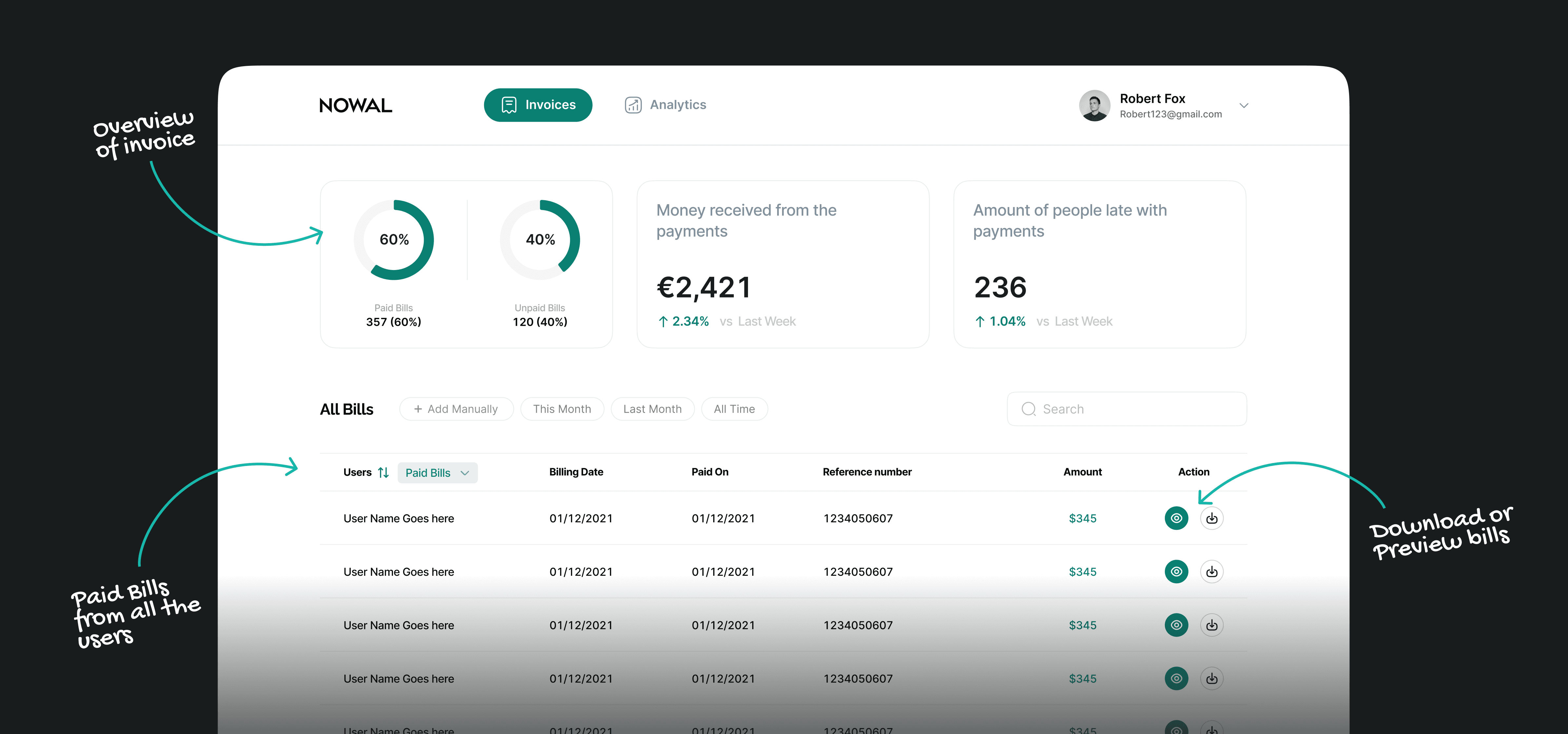Click the Reference number column header
Screen dimensions: 1568x734
(867, 472)
